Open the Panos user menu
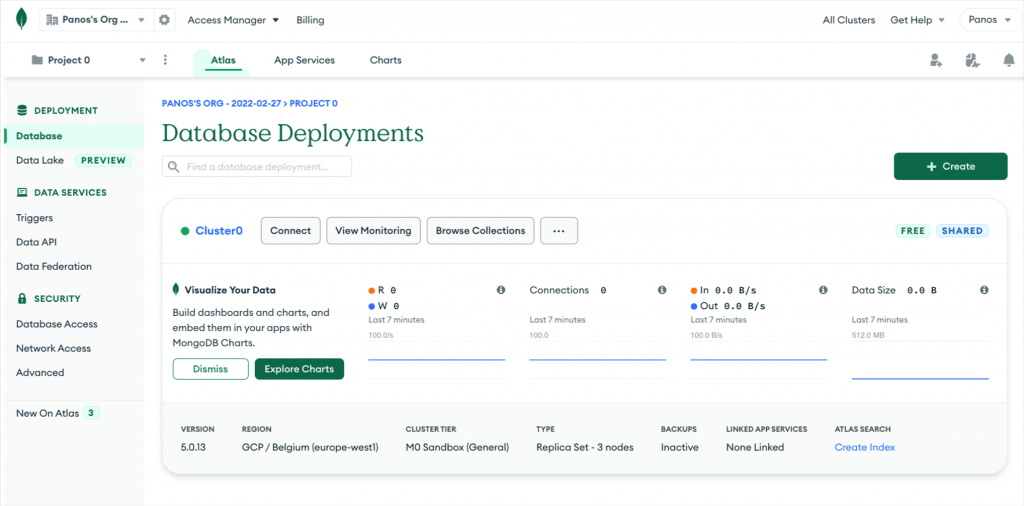The width and height of the screenshot is (1024, 506). pos(991,20)
